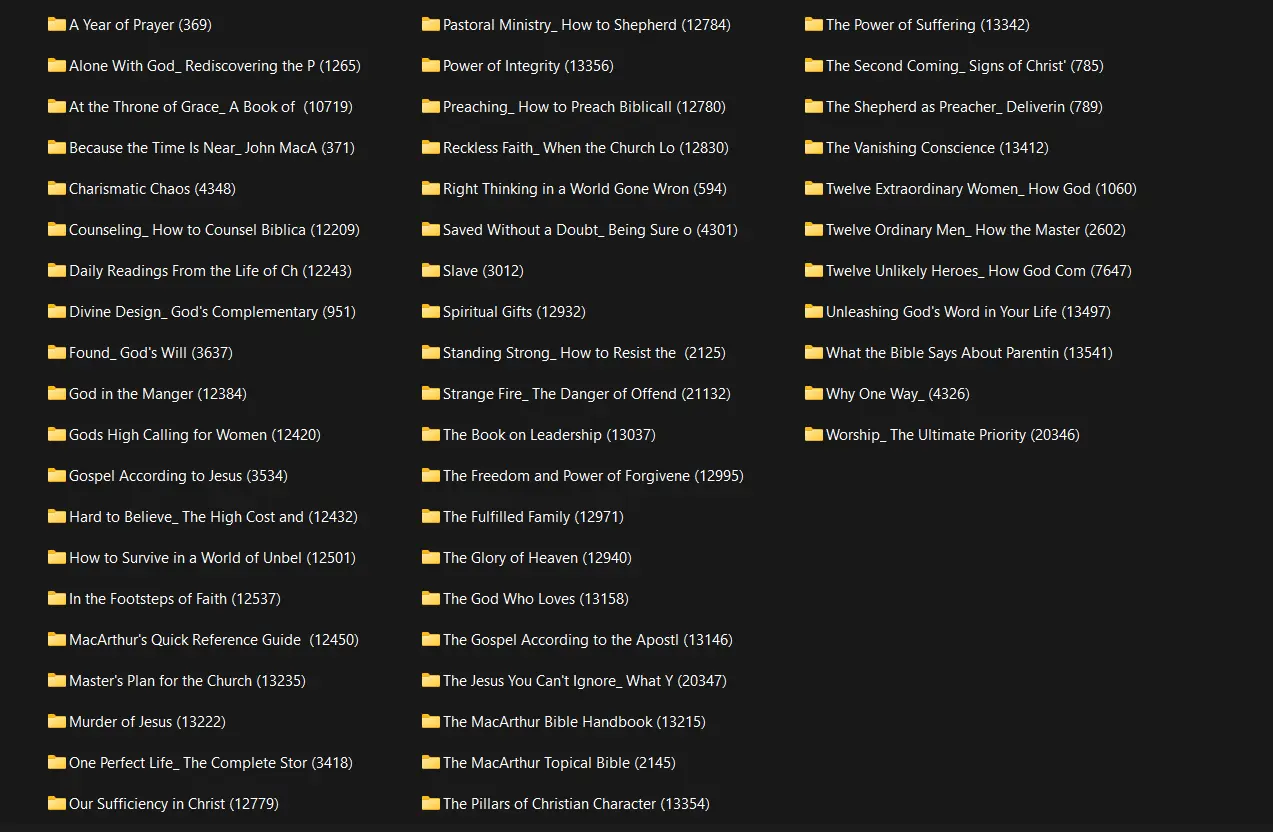This screenshot has width=1273, height=832.
Task: Select MacArthur's Quick Reference Guide (12450)
Action: click(x=214, y=640)
